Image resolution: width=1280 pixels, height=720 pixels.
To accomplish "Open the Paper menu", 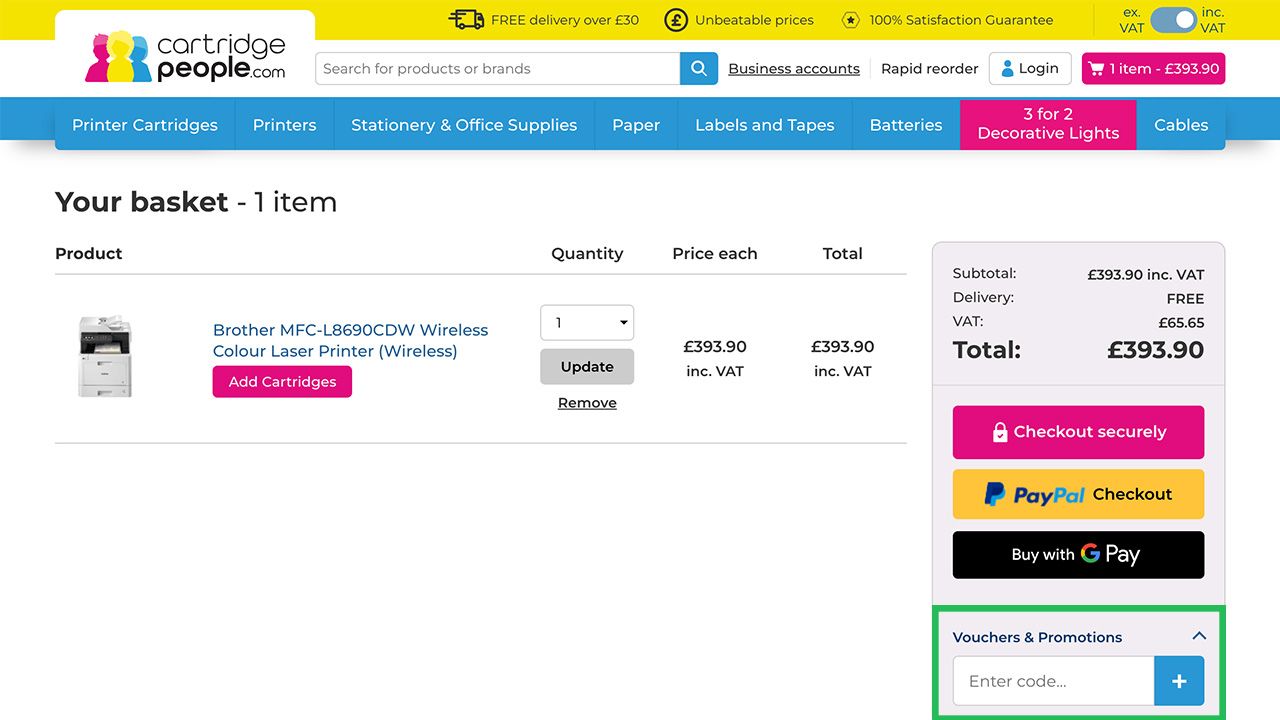I will coord(636,125).
